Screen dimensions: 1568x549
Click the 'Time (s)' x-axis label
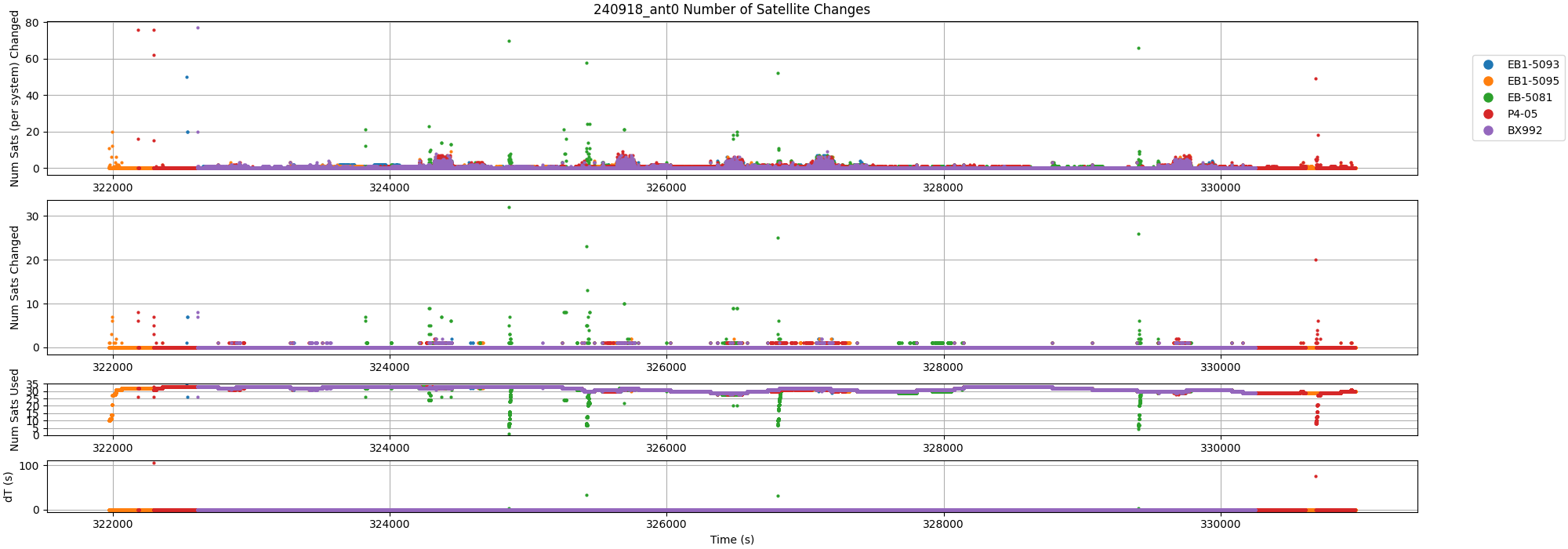(x=731, y=540)
